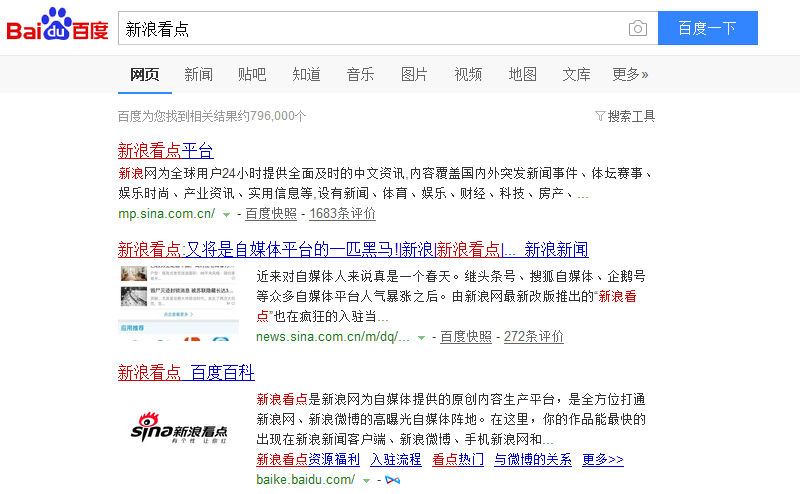This screenshot has width=800, height=494.
Task: View 272条评价 reviews link
Action: point(534,337)
